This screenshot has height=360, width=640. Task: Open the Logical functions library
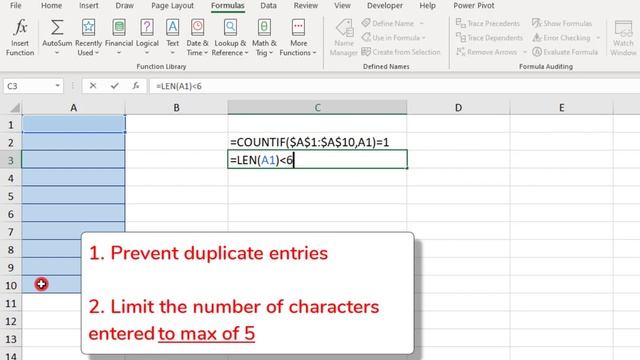pos(147,38)
